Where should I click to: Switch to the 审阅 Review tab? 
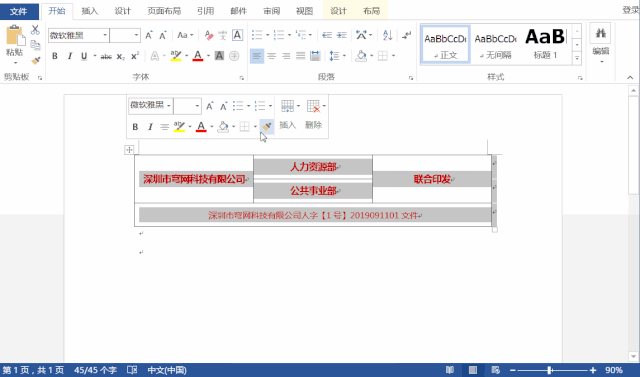271,11
